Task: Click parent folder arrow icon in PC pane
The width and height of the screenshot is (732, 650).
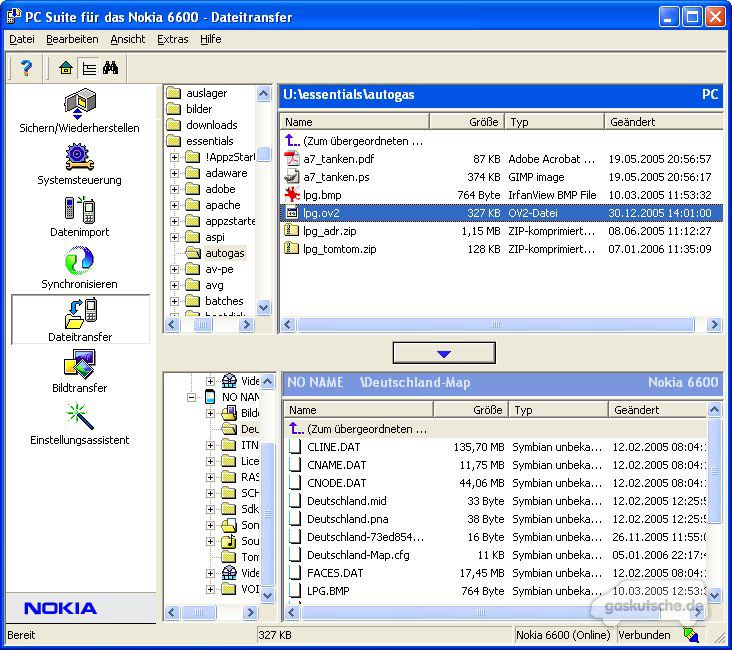Action: coord(292,141)
